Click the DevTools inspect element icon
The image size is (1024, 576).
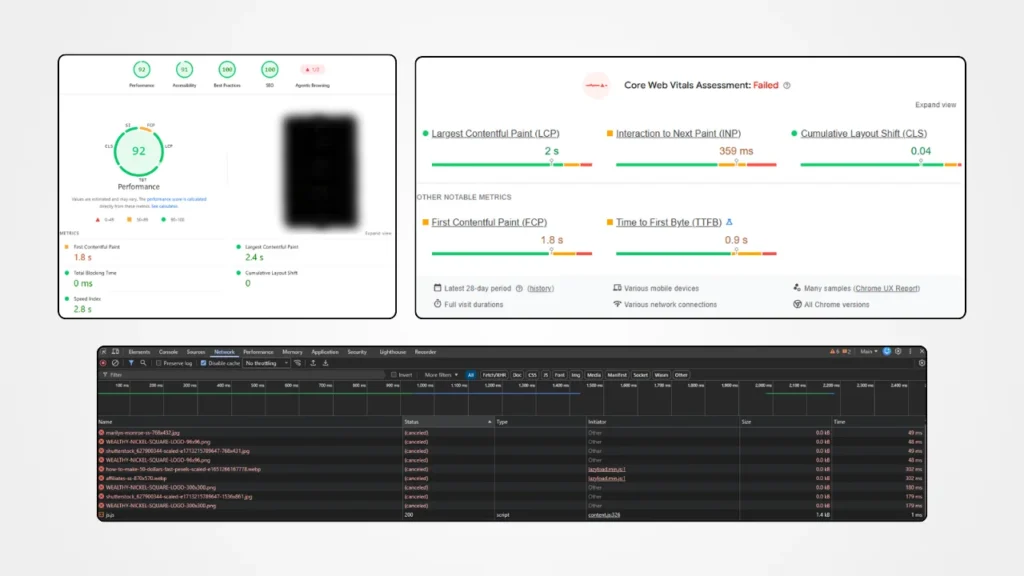[x=104, y=352]
